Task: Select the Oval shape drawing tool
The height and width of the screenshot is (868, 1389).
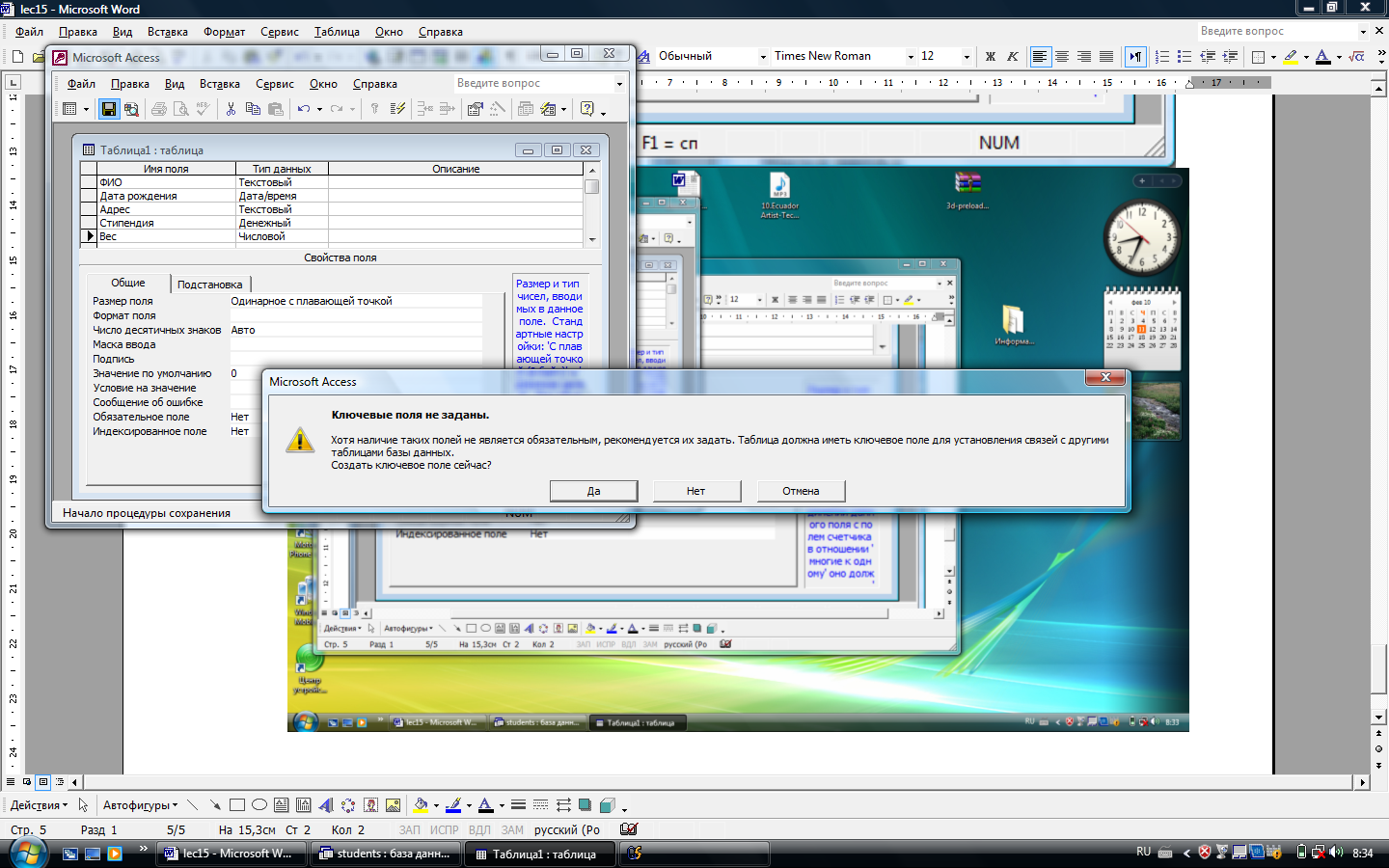Action: coord(259,805)
